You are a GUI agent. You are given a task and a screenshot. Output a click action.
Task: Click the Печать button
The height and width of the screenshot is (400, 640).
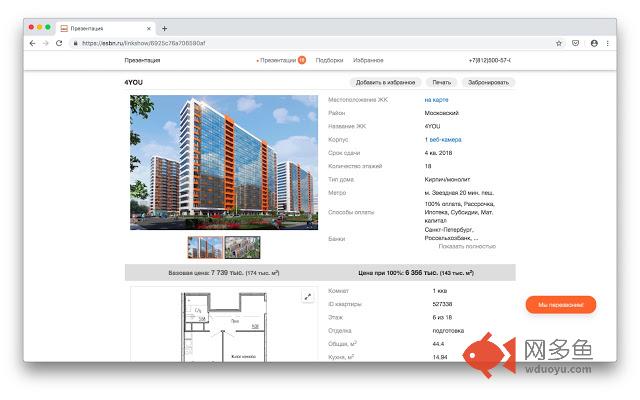tap(442, 82)
